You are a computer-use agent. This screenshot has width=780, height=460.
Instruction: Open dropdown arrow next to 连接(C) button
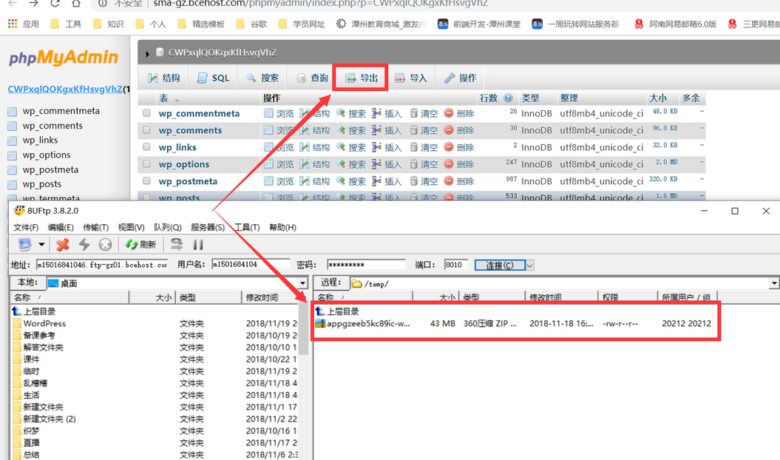click(x=530, y=265)
